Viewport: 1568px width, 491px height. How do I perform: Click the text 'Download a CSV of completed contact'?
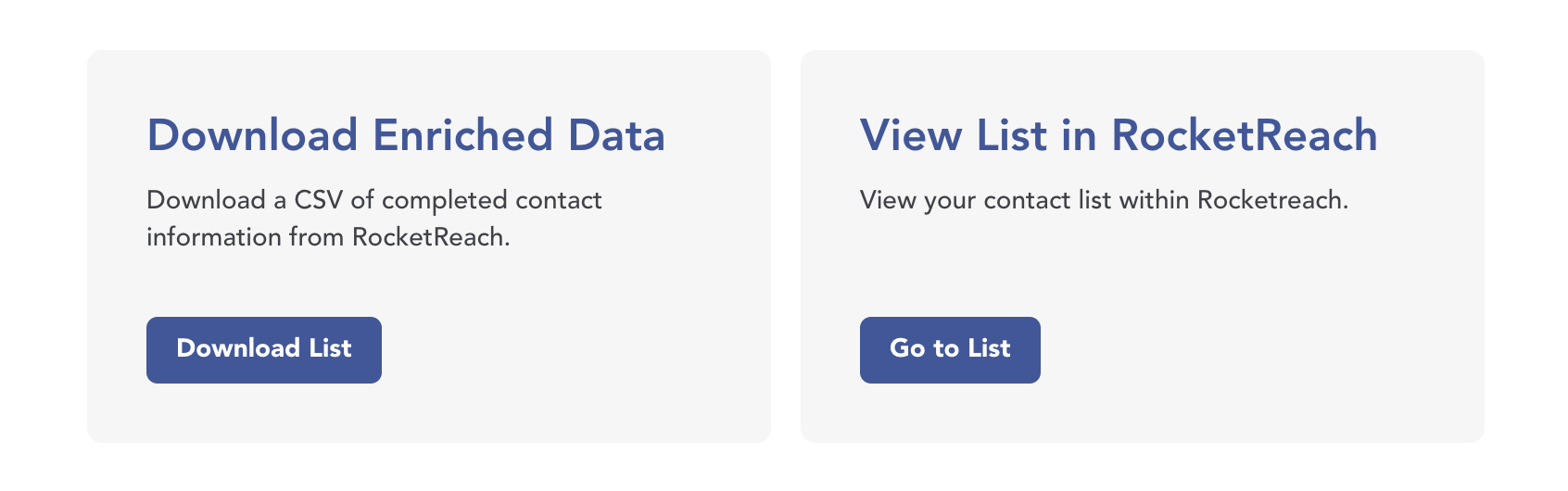coord(374,200)
